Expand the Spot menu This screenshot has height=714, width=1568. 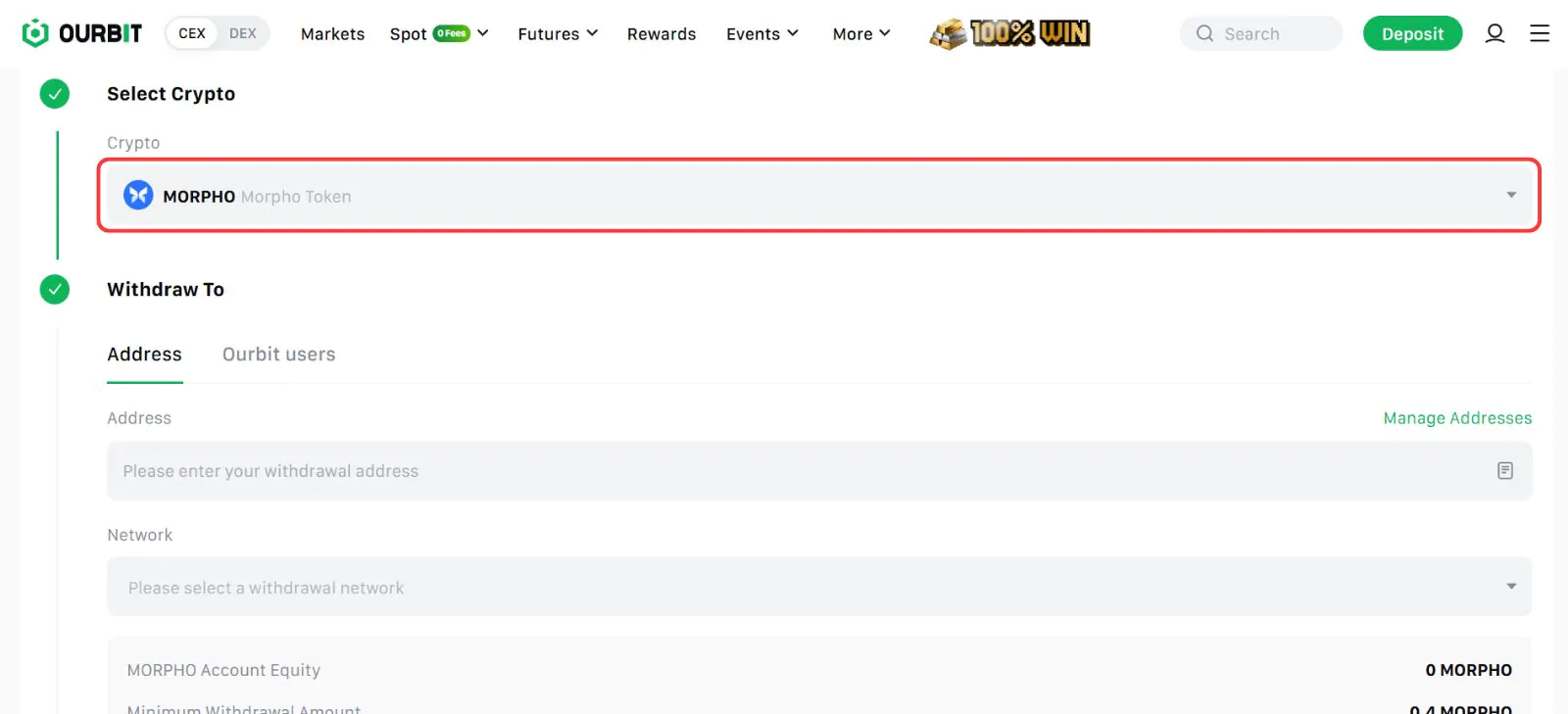click(438, 34)
